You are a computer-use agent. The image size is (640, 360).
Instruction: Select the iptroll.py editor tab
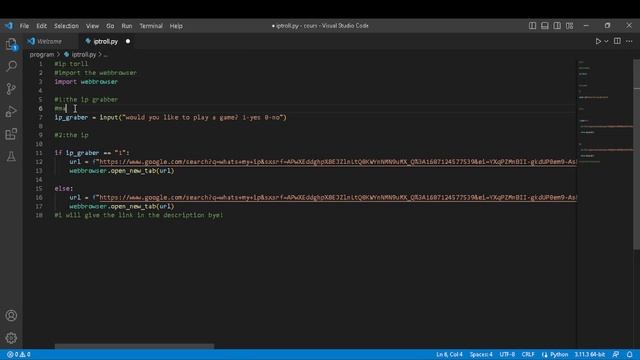coord(106,41)
